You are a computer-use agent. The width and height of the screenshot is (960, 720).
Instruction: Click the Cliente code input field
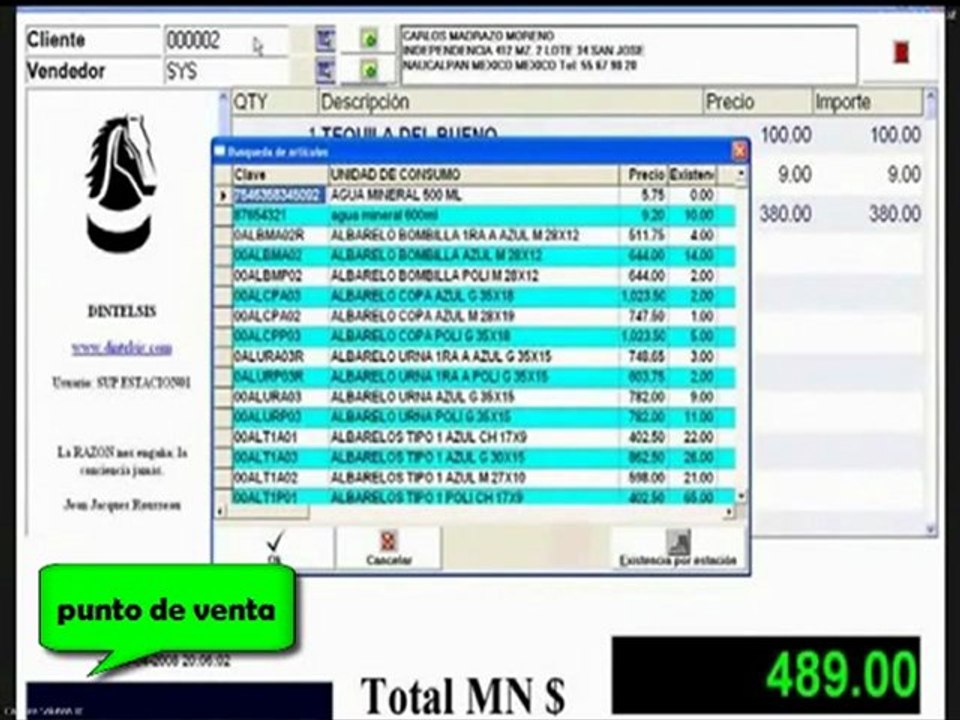[226, 40]
